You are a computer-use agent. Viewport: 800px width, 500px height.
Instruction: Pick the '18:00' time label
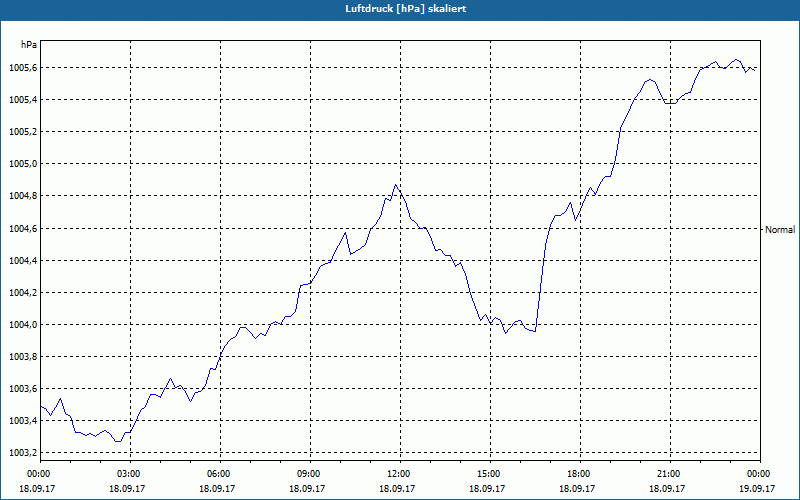click(578, 474)
